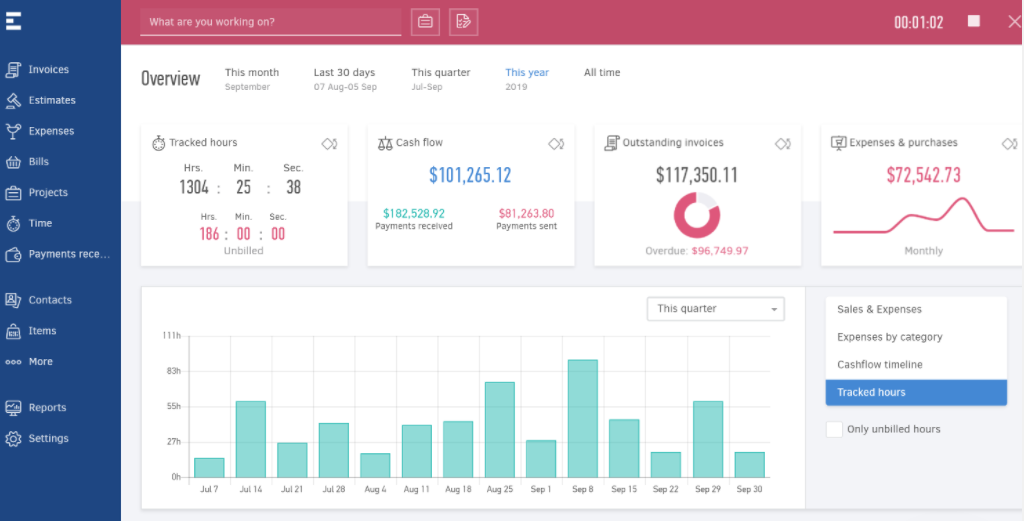Click the Settings label in sidebar
The width and height of the screenshot is (1024, 521).
[x=48, y=438]
